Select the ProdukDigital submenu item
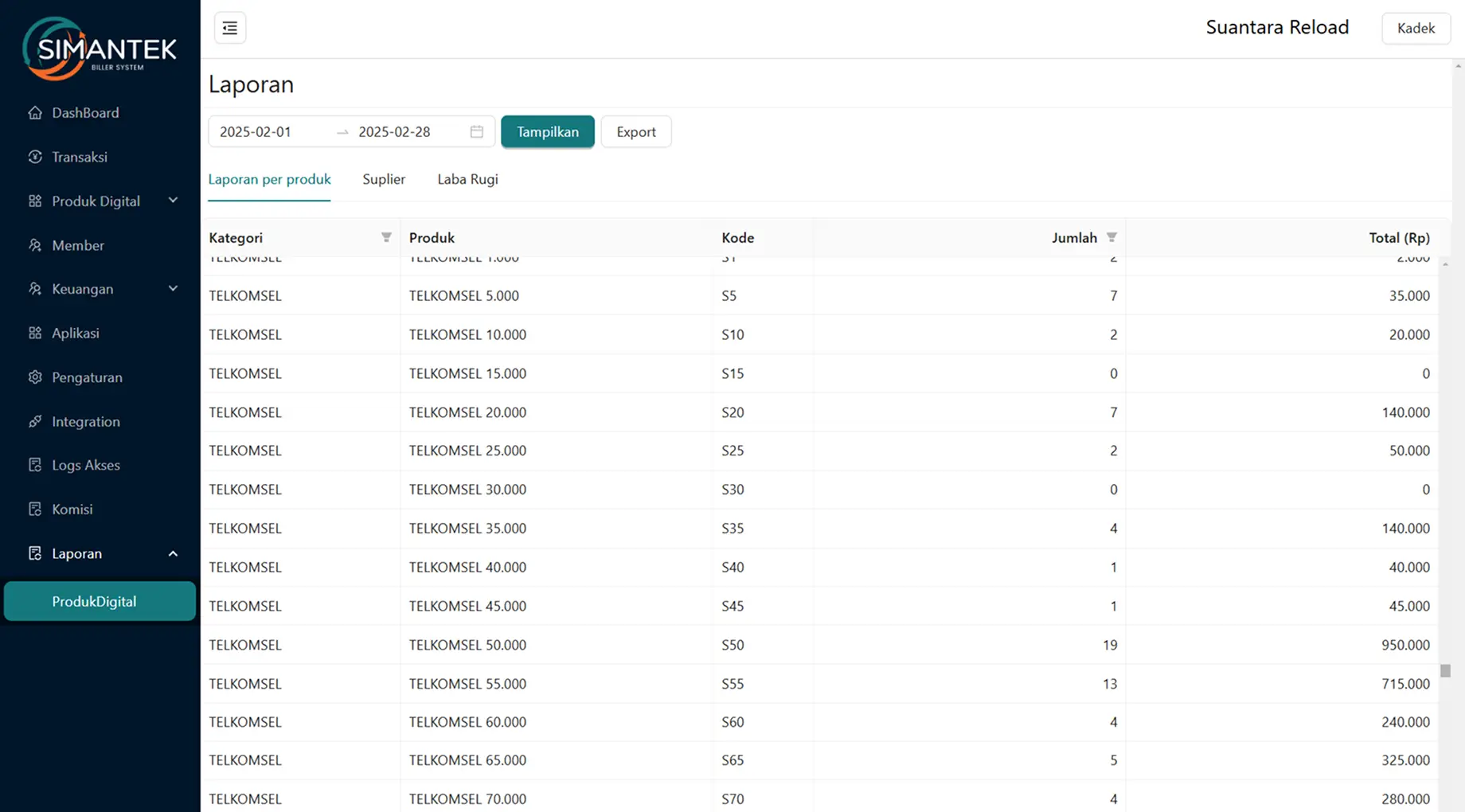 100,601
